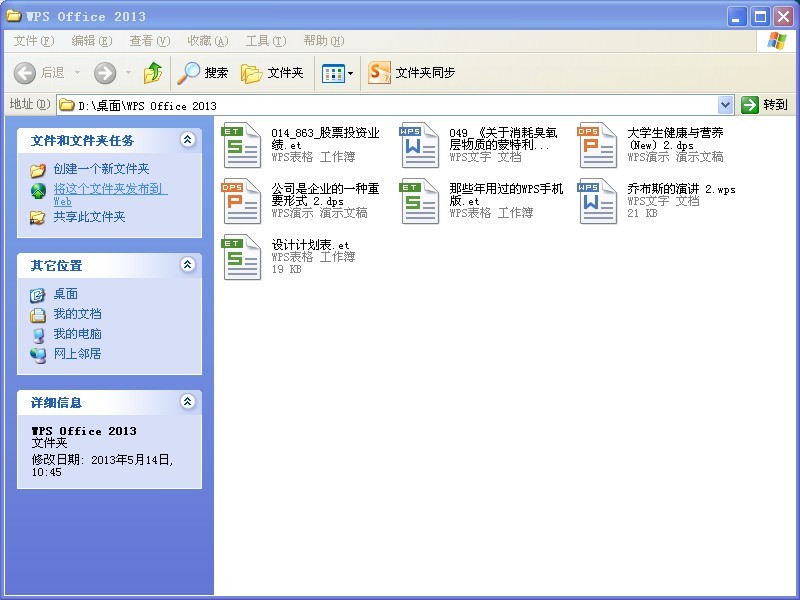Viewport: 800px width, 600px height.
Task: Click the 创建一个新文件夹 link
Action: [101, 170]
